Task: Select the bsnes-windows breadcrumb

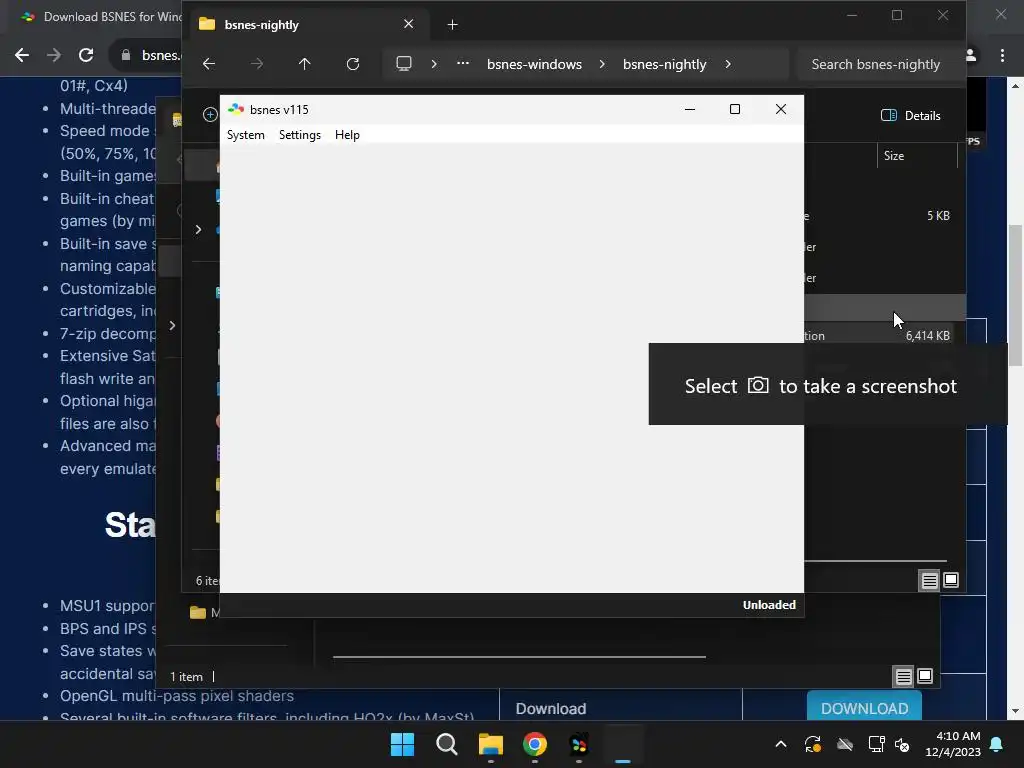Action: [534, 64]
